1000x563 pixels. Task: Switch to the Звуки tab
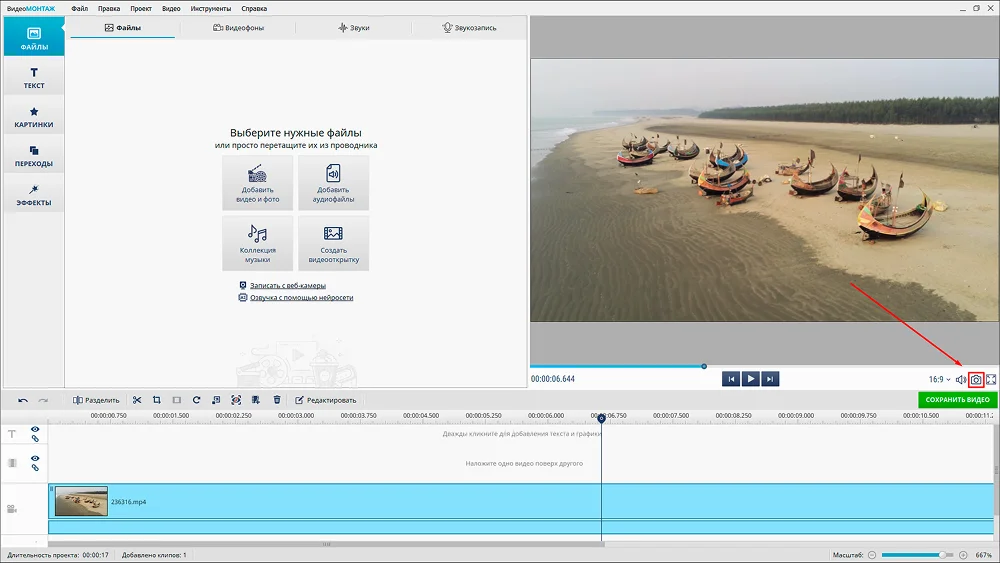pyautogui.click(x=353, y=28)
